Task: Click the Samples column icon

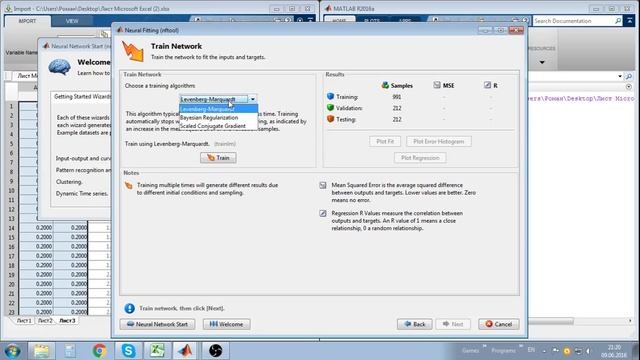Action: pos(385,85)
